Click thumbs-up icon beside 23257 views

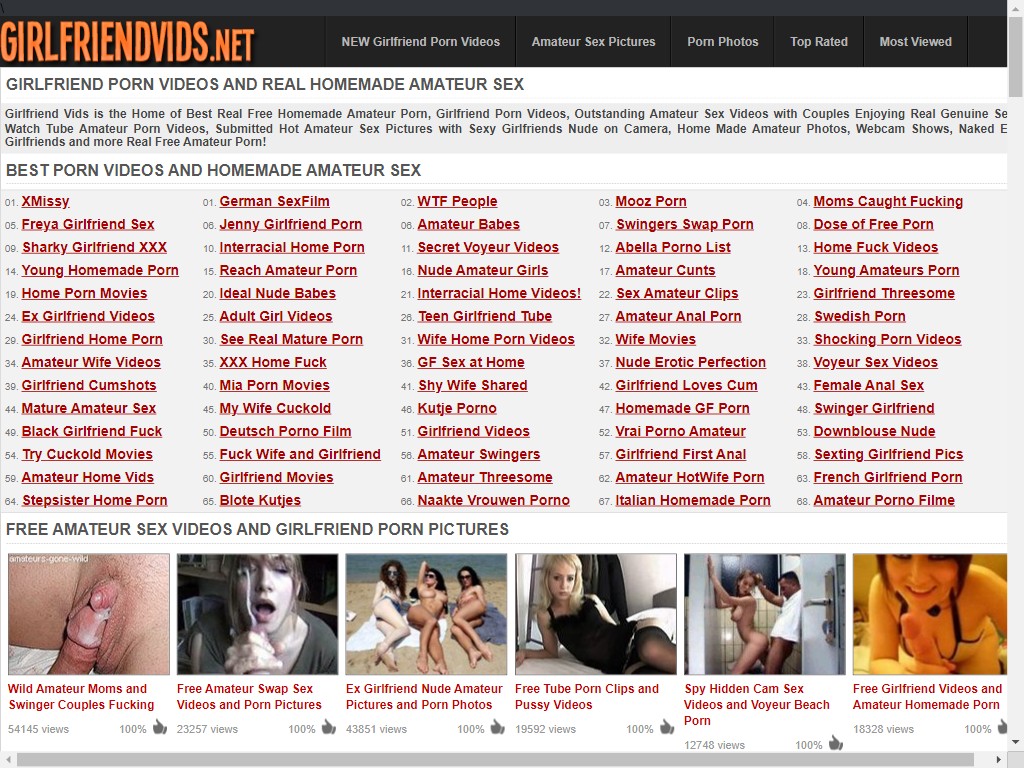click(329, 728)
